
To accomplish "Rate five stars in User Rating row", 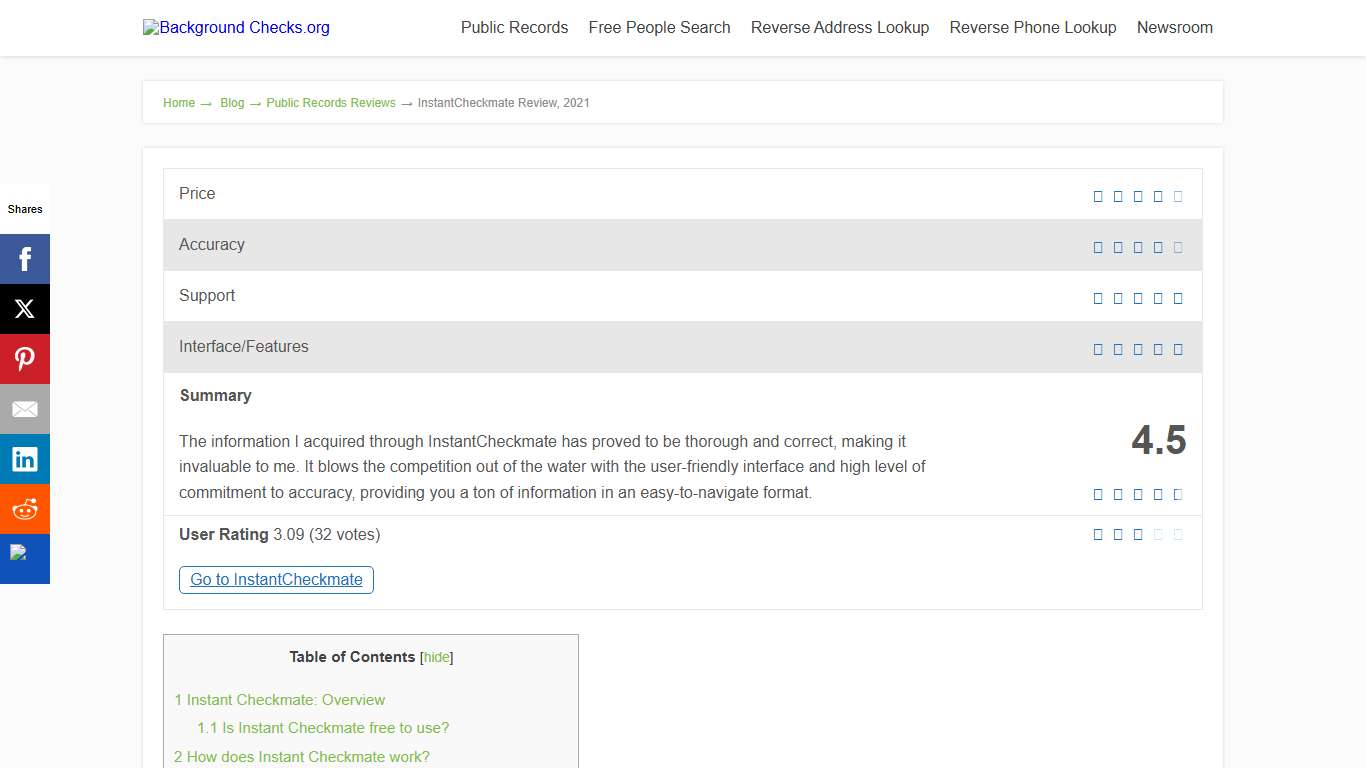I will 1178,535.
